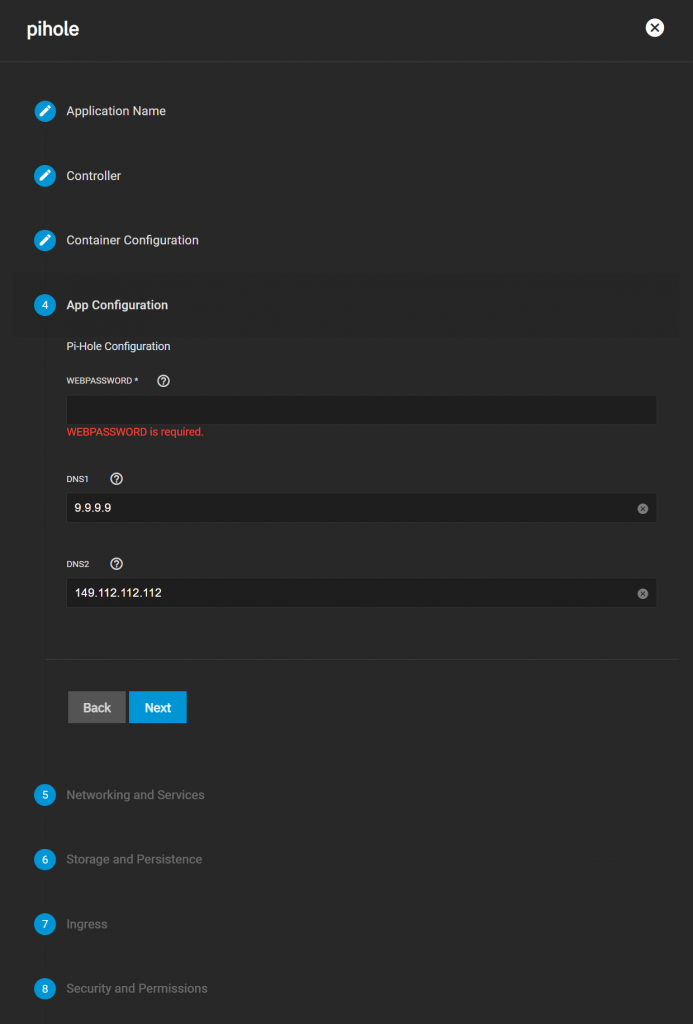Image resolution: width=693 pixels, height=1024 pixels.
Task: Jump to Storage and Persistence step
Action: pyautogui.click(x=134, y=859)
